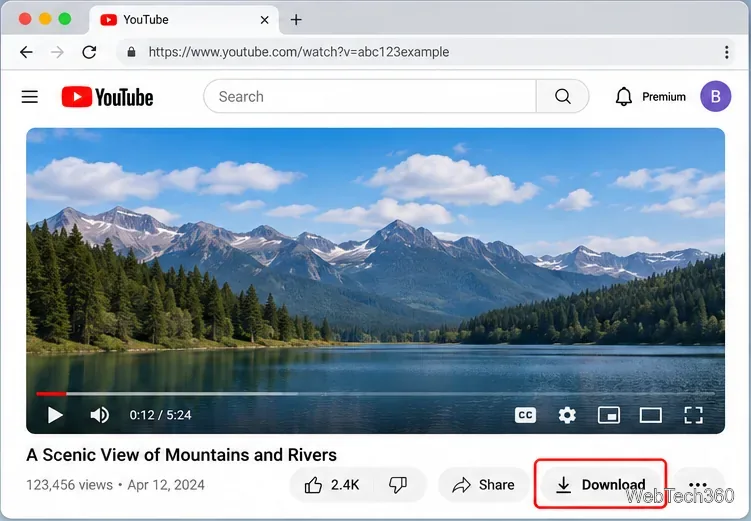Switch to theater mode
This screenshot has width=751, height=521.
point(651,415)
